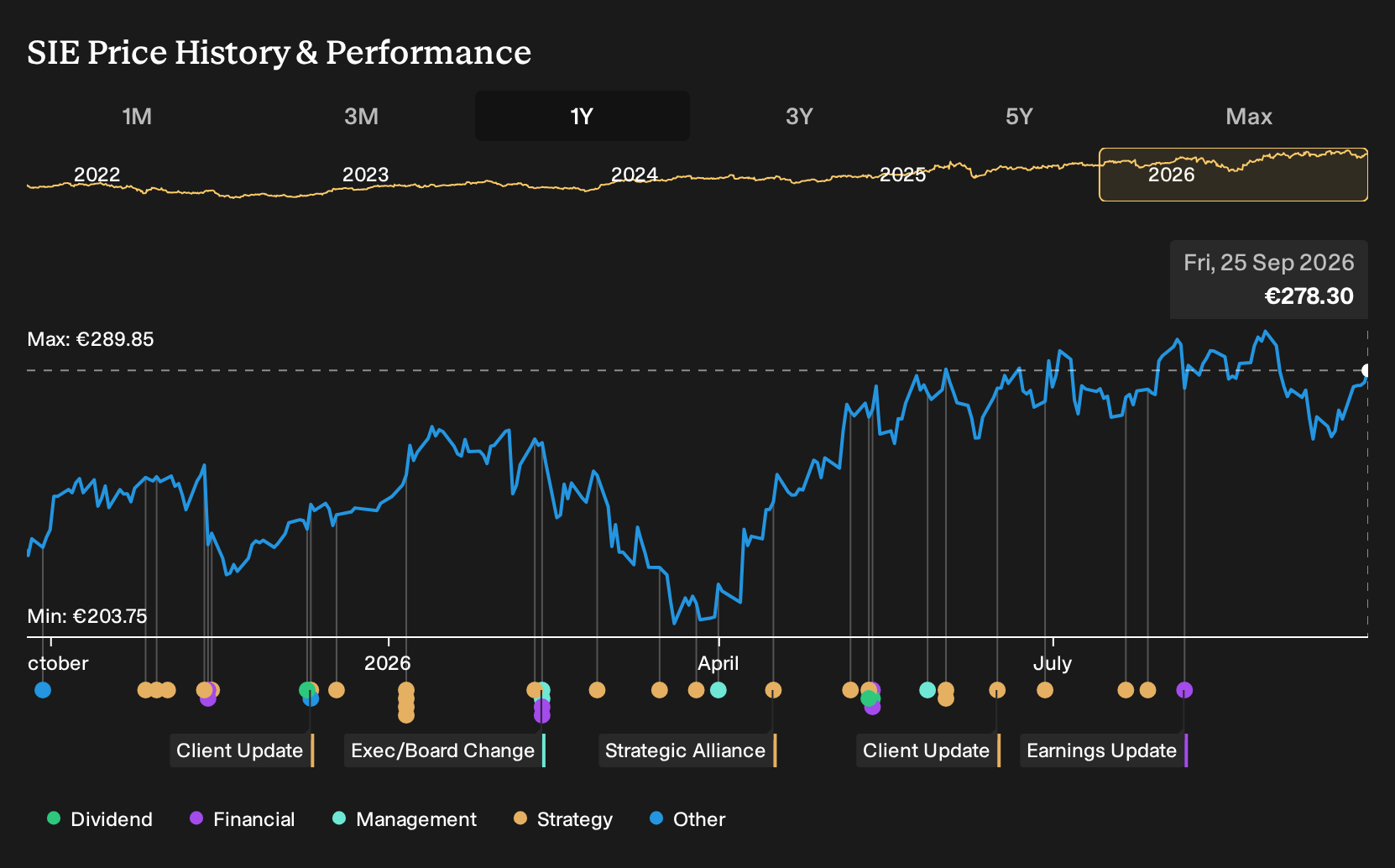Open the Exec/Board Change event label

(x=444, y=750)
